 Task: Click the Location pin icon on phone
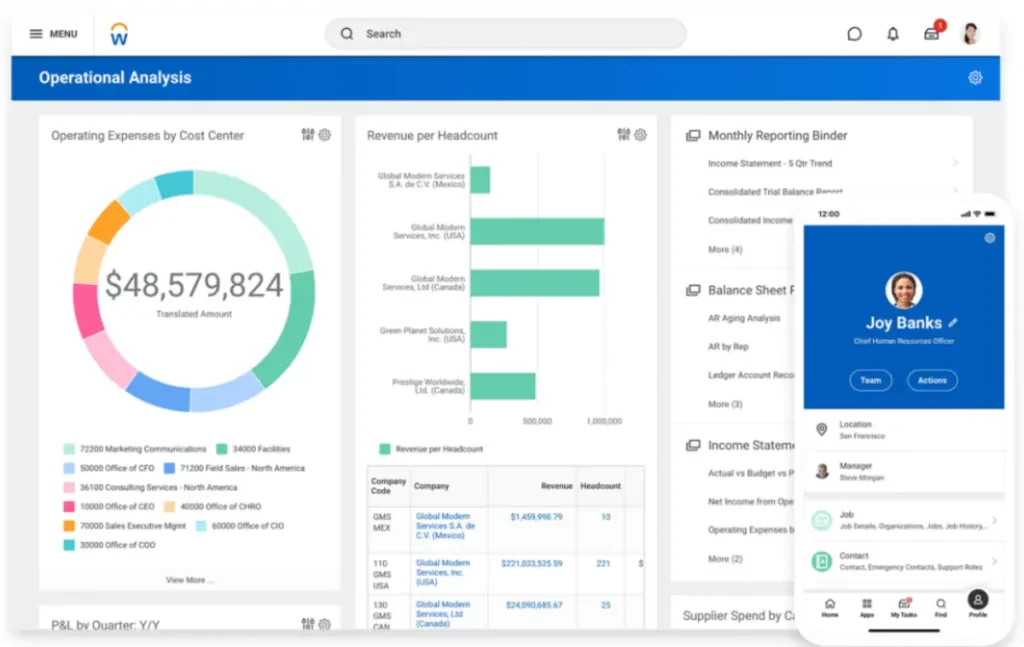coord(822,429)
